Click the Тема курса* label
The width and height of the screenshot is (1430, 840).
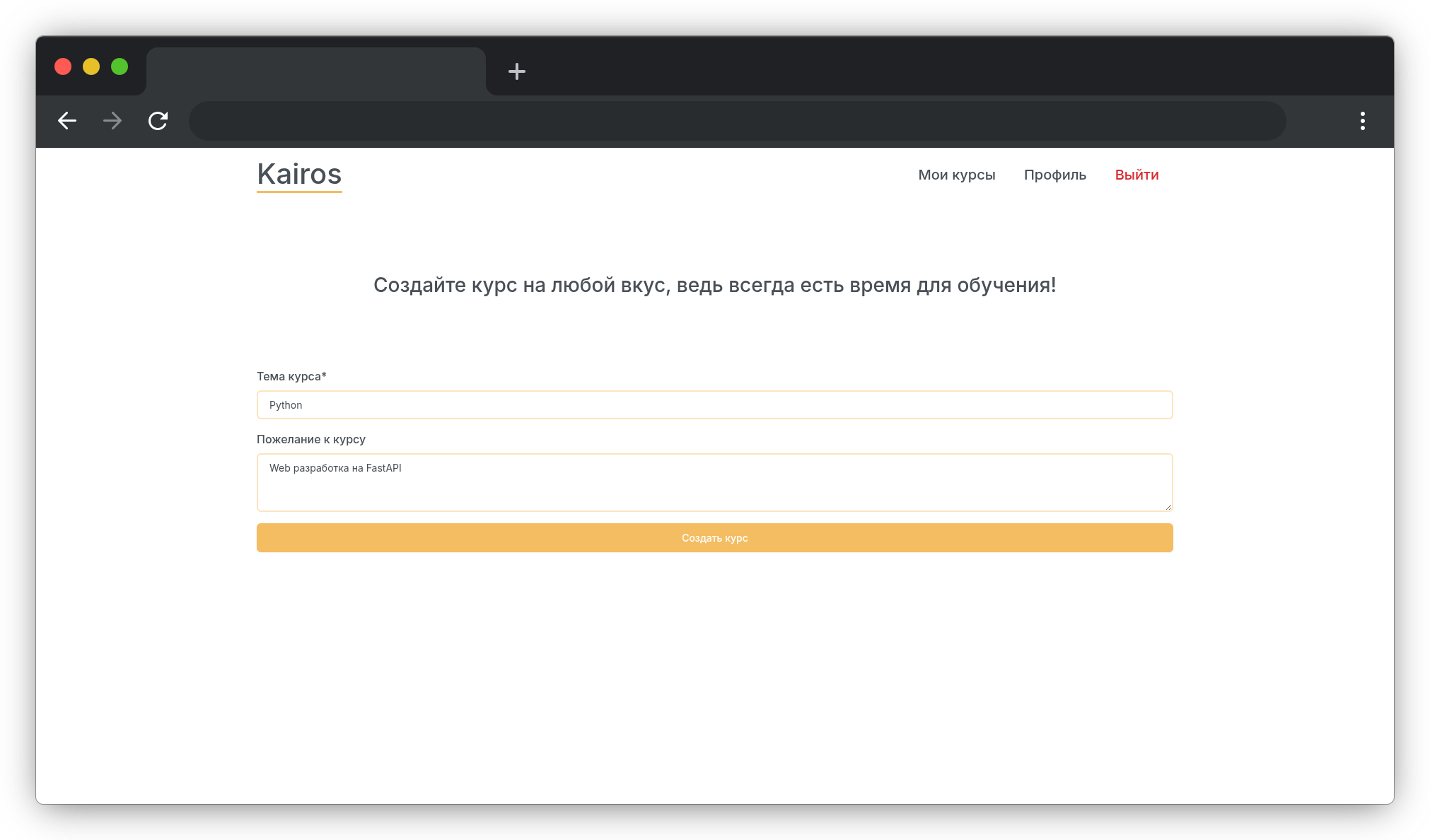tap(291, 376)
